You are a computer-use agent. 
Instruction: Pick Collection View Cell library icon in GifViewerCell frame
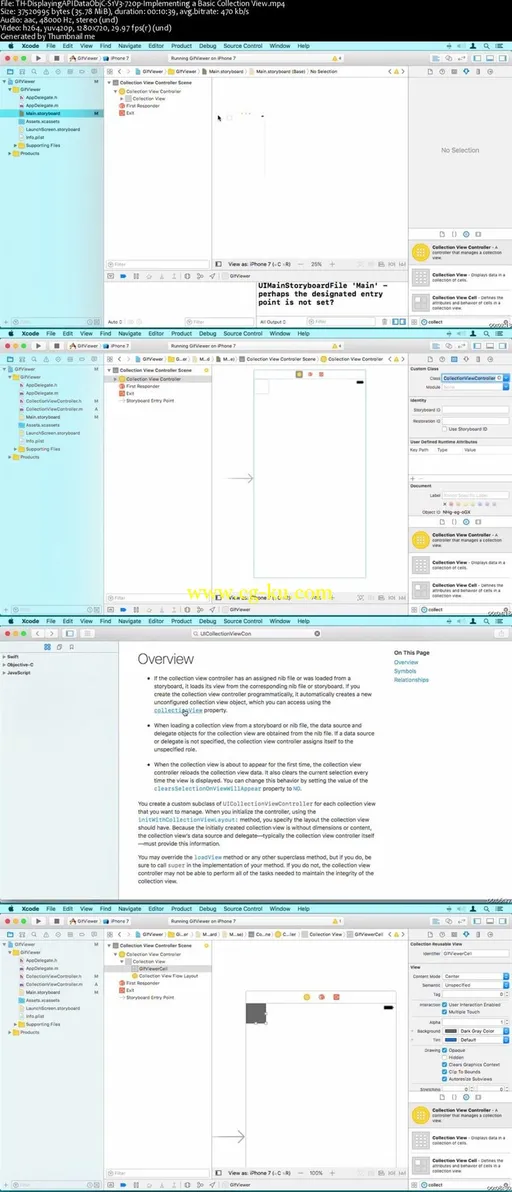tap(420, 1165)
